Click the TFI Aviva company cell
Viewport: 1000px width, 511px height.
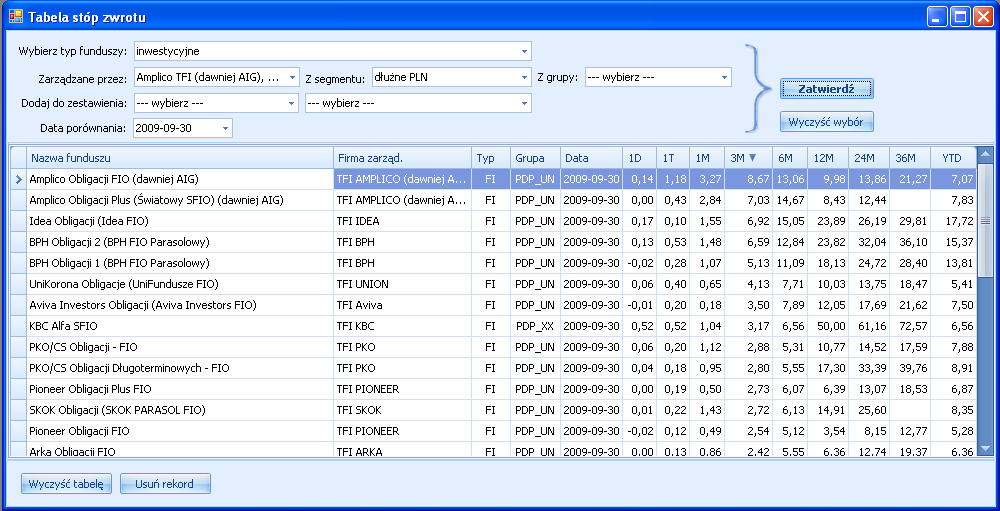click(402, 306)
